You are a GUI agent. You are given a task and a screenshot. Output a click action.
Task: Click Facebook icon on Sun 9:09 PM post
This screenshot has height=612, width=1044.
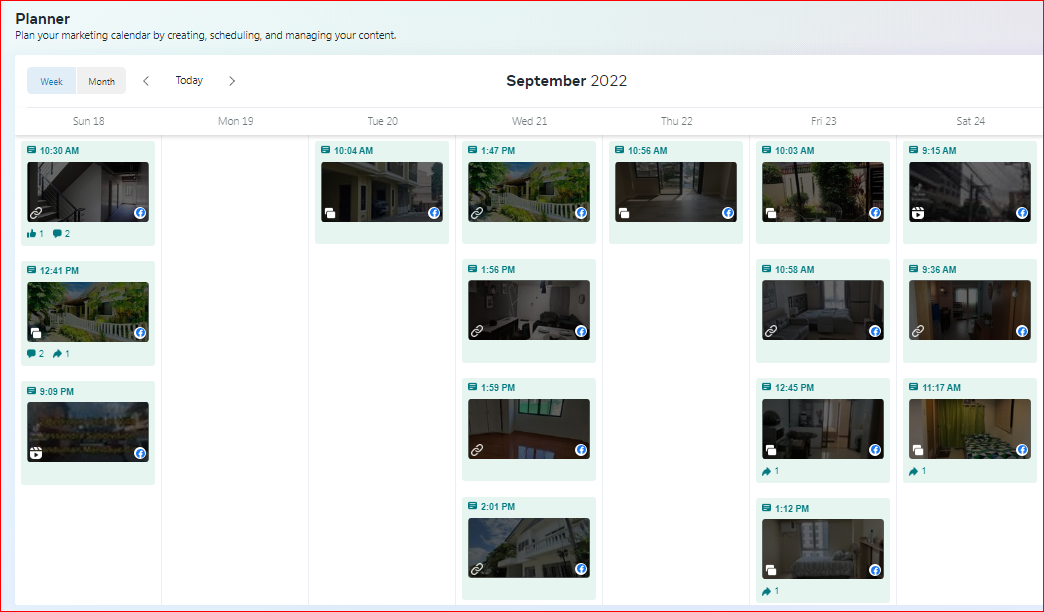(x=140, y=453)
